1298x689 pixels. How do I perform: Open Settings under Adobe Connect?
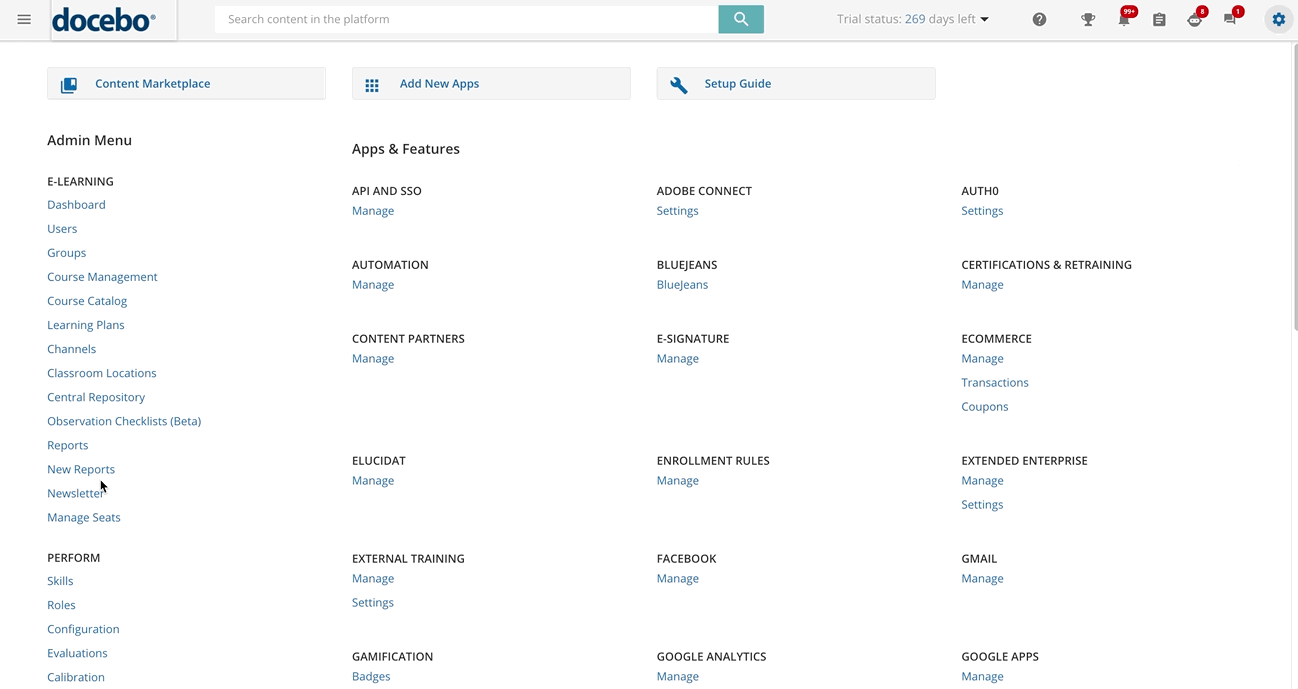coord(677,211)
